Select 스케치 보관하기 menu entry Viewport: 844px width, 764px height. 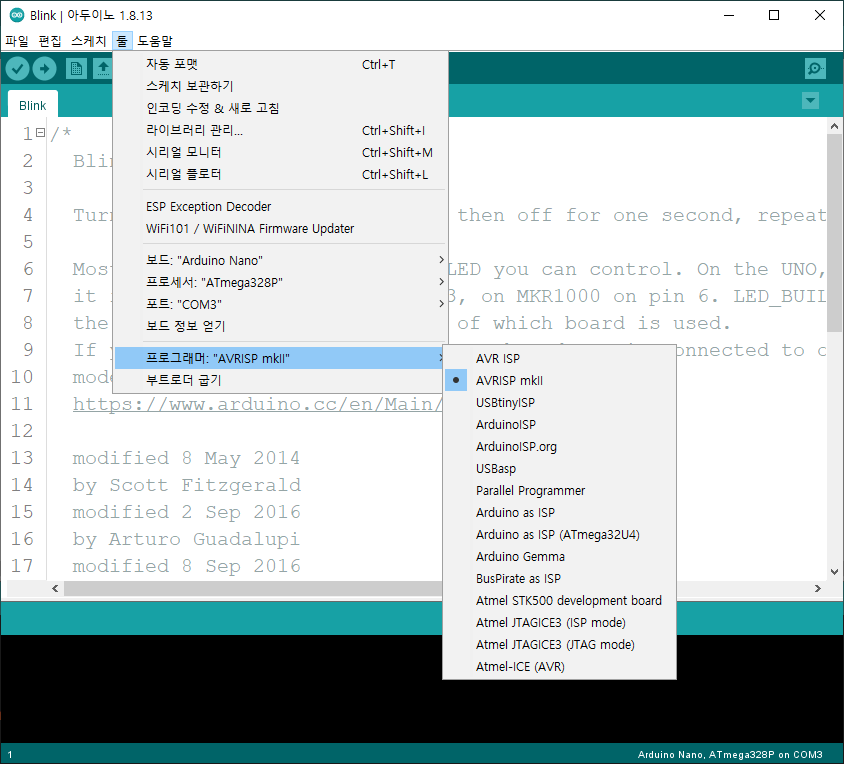click(x=280, y=86)
